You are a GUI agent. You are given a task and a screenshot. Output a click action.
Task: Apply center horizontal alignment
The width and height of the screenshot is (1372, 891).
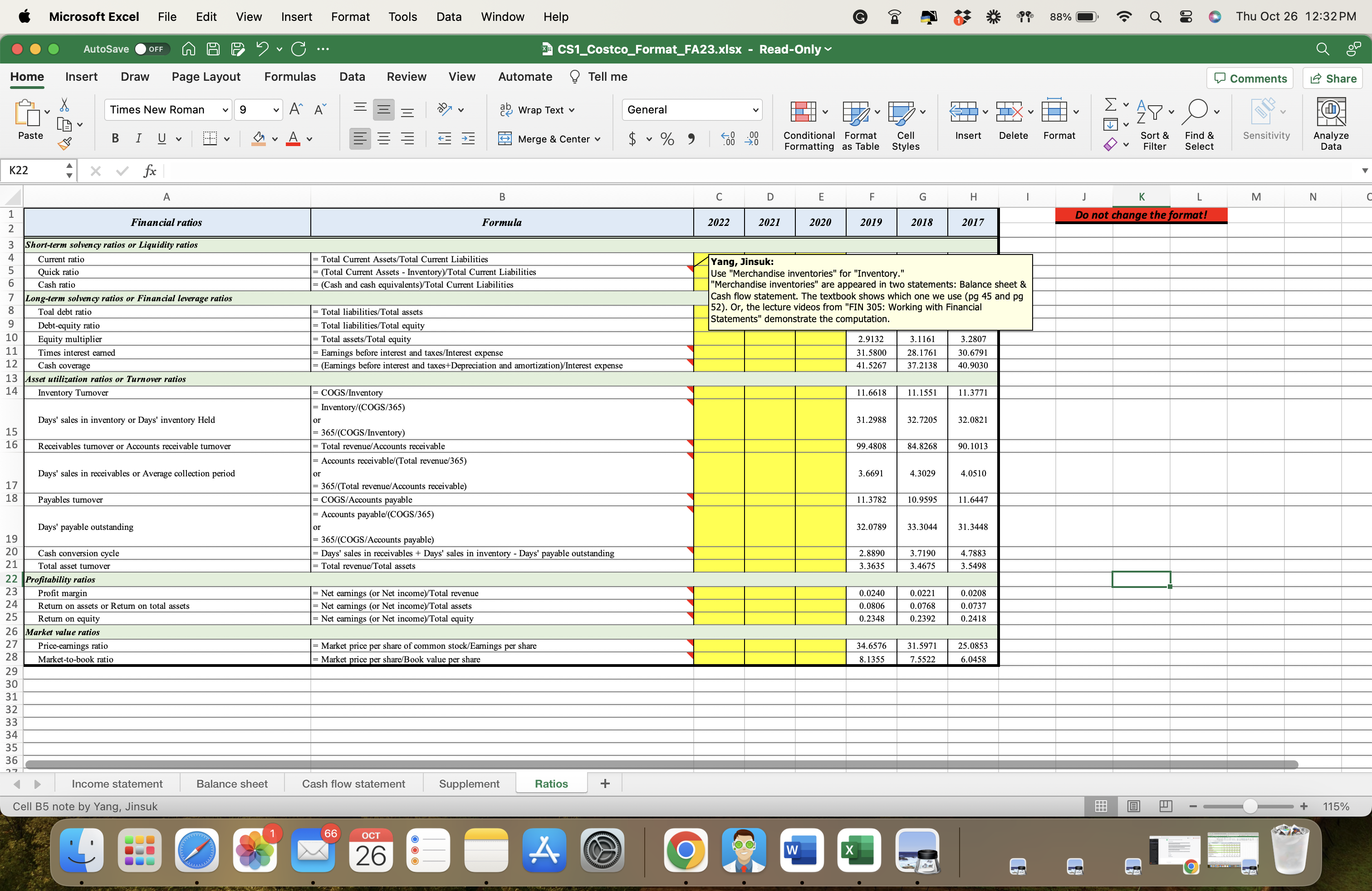(384, 139)
